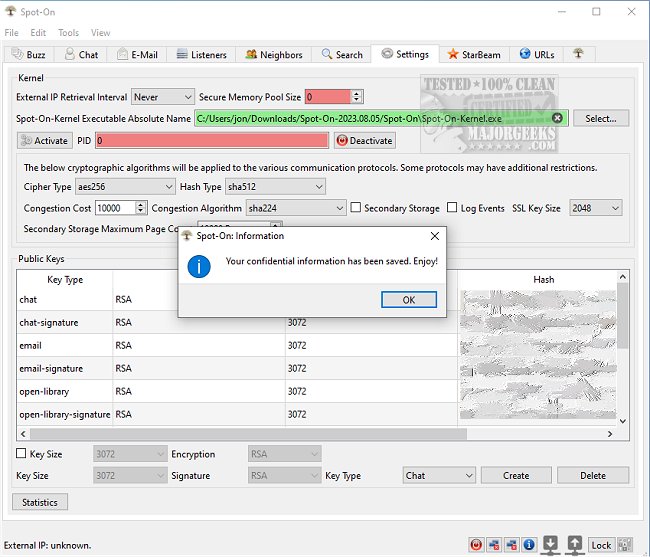Screen dimensions: 650x557
Task: Open the Edit menu
Action: [38, 32]
